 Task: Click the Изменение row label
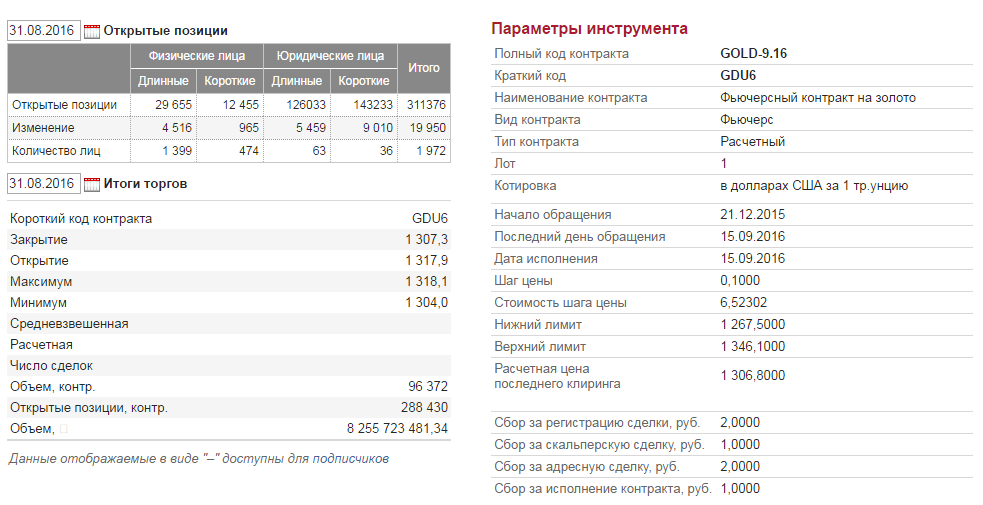pyautogui.click(x=43, y=128)
